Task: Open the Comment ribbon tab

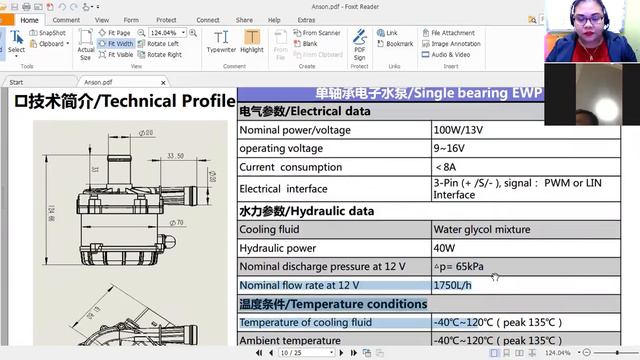Action: [x=66, y=20]
